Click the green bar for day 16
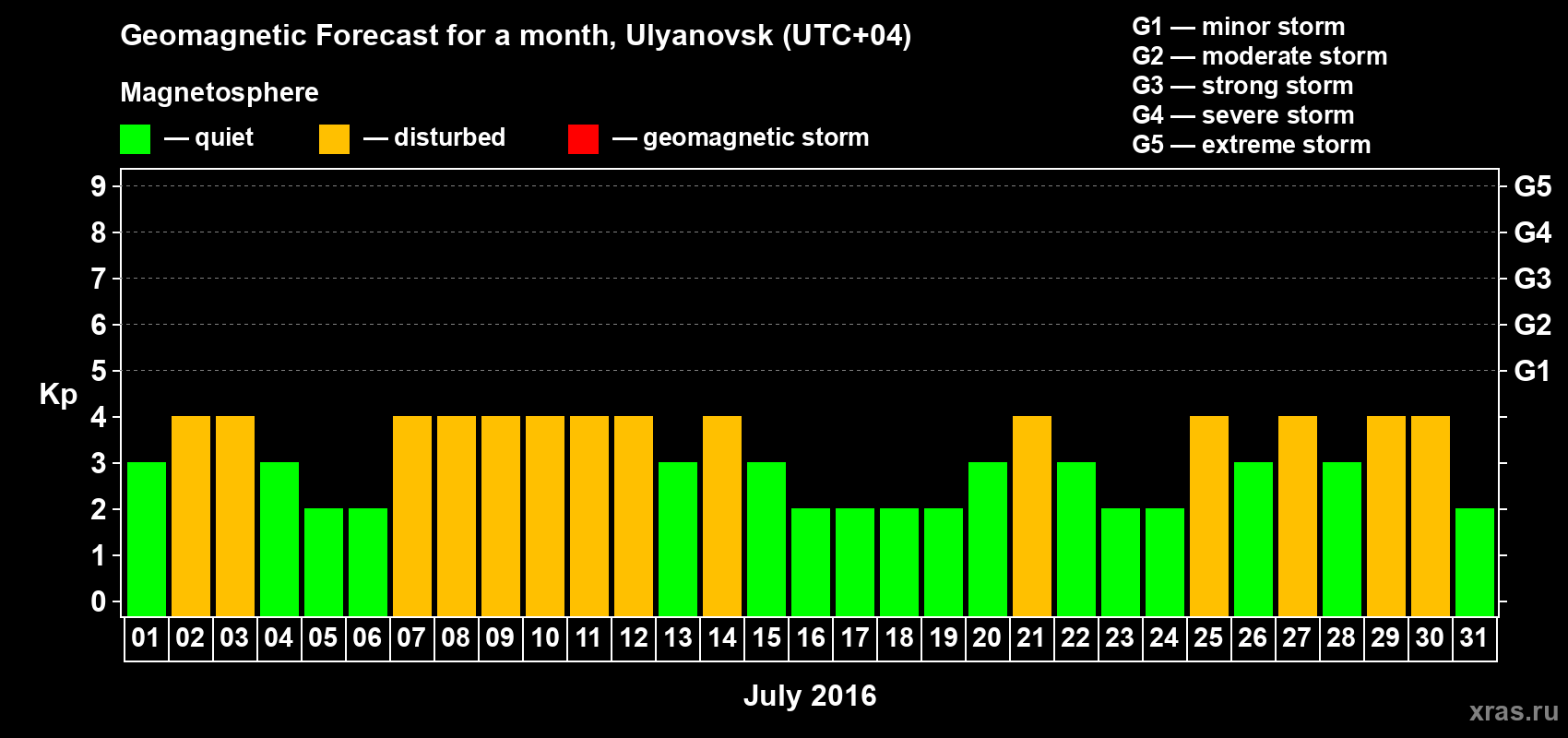This screenshot has height=738, width=1568. 811,563
